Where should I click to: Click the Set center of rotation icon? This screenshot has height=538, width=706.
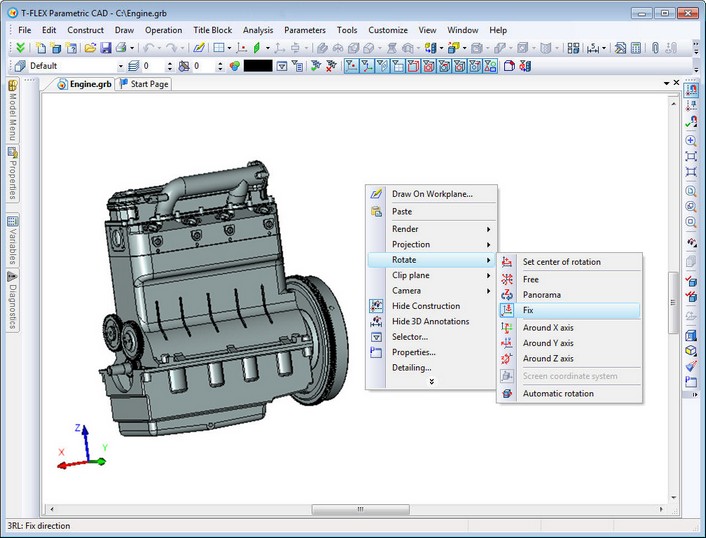pyautogui.click(x=508, y=262)
